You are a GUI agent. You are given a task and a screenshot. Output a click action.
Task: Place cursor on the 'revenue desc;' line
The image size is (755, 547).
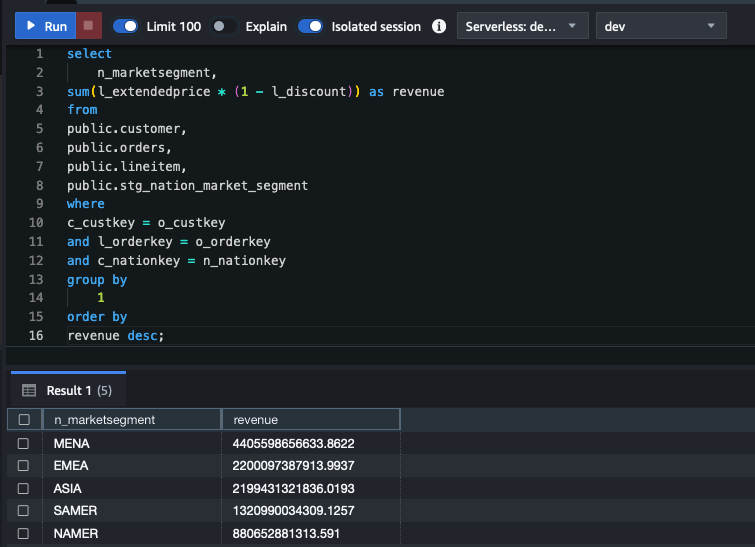(115, 336)
